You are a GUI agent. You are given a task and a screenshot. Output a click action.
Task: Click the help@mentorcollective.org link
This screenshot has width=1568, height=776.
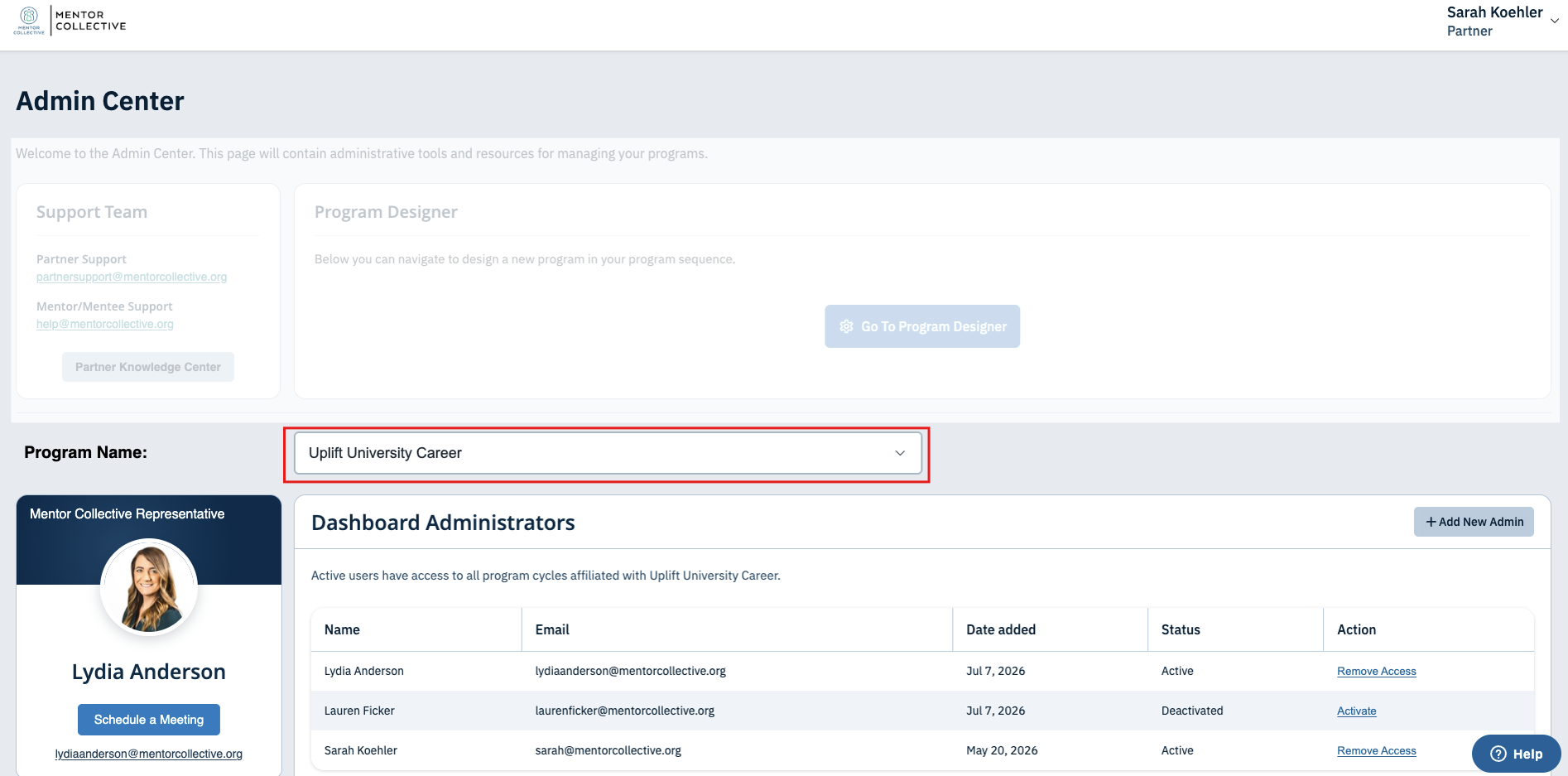(x=105, y=324)
